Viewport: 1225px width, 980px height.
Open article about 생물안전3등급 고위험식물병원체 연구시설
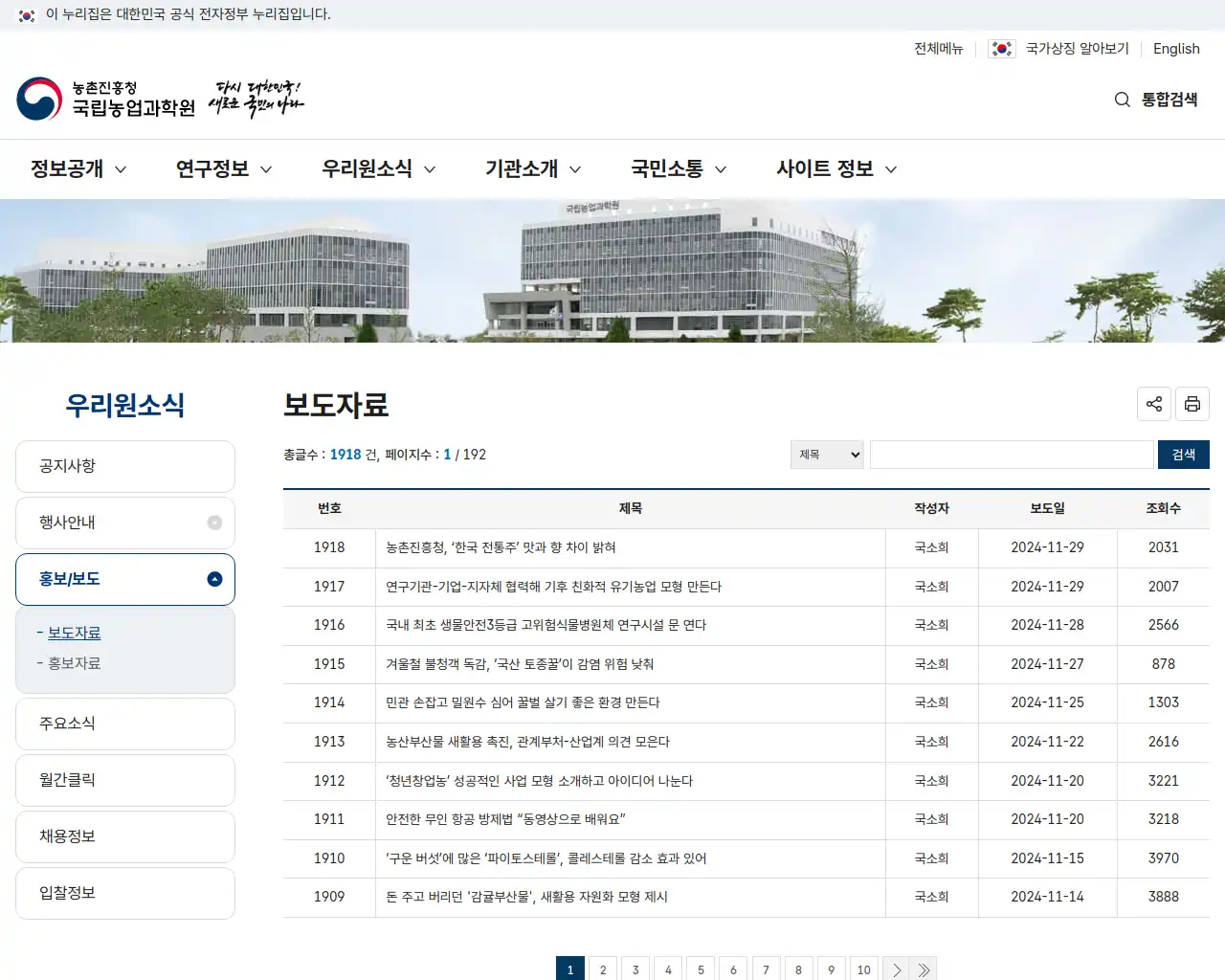coord(546,625)
